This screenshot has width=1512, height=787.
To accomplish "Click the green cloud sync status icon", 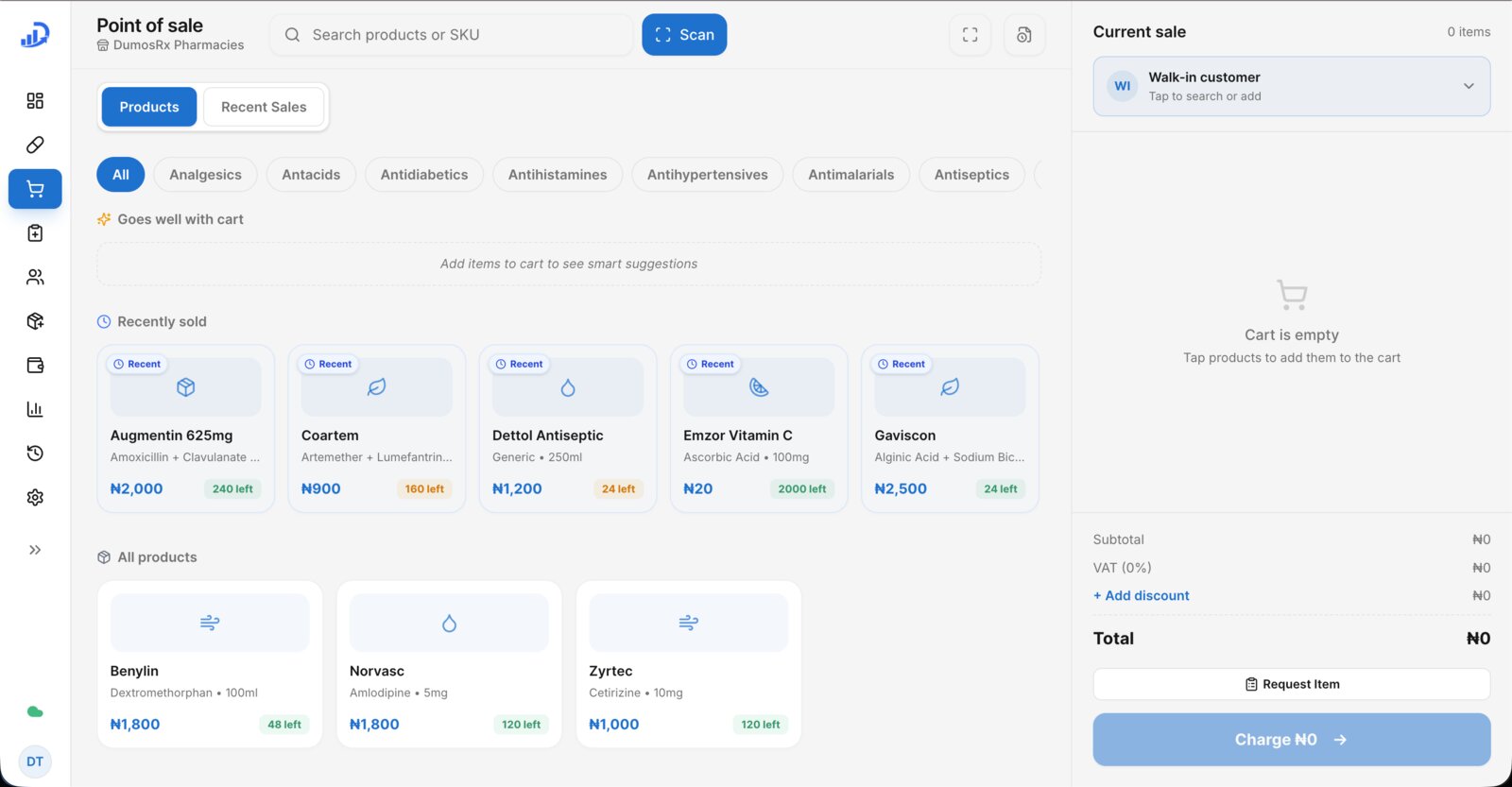I will pos(35,711).
